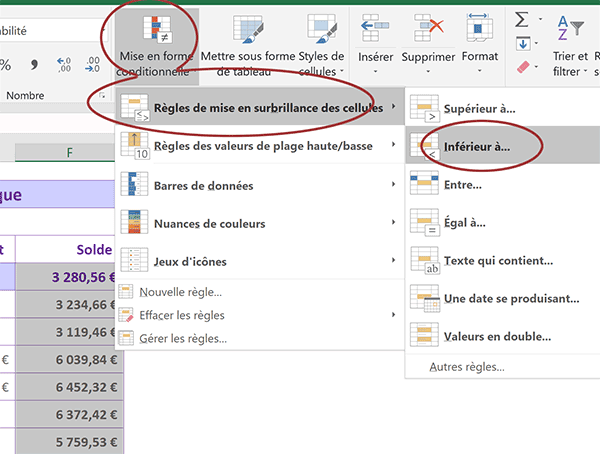Expand the Clear dropdown arrow
The height and width of the screenshot is (454, 600).
[x=536, y=67]
